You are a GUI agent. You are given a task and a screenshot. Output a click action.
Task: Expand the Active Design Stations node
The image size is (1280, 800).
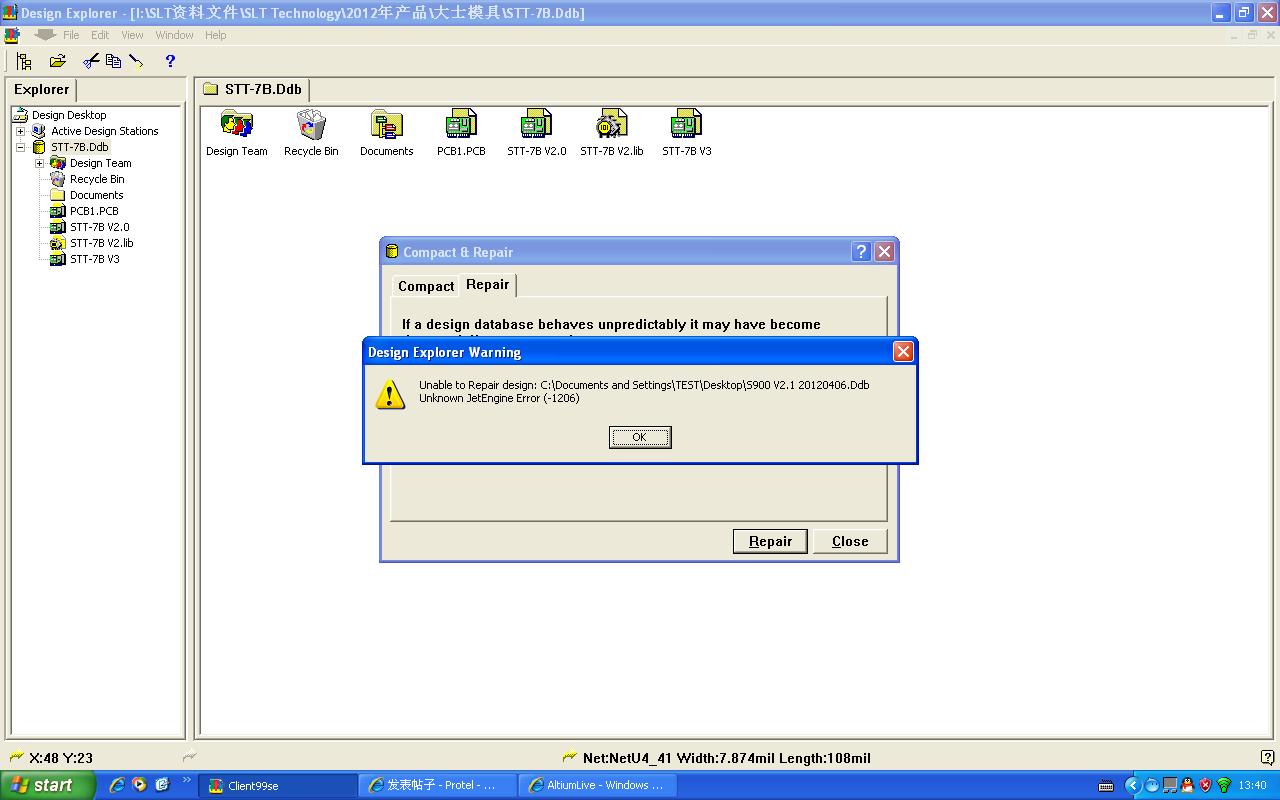[x=20, y=131]
